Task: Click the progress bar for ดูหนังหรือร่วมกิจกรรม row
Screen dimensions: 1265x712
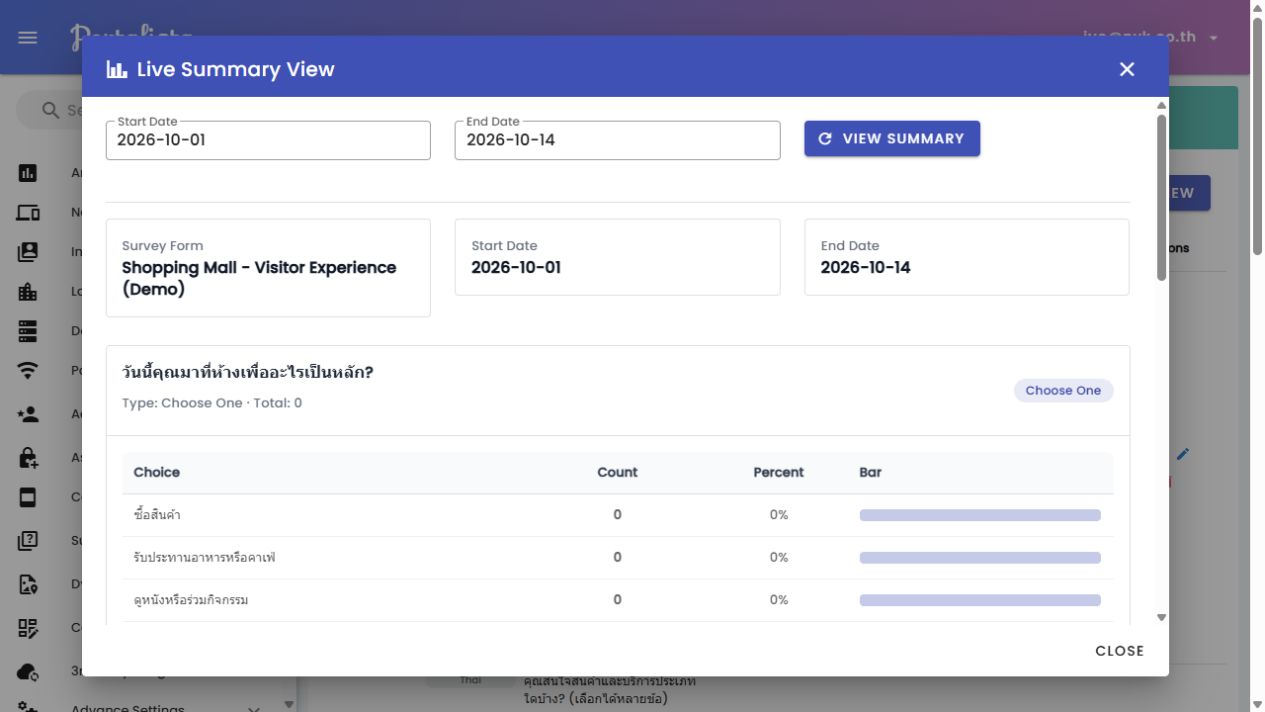Action: (980, 600)
